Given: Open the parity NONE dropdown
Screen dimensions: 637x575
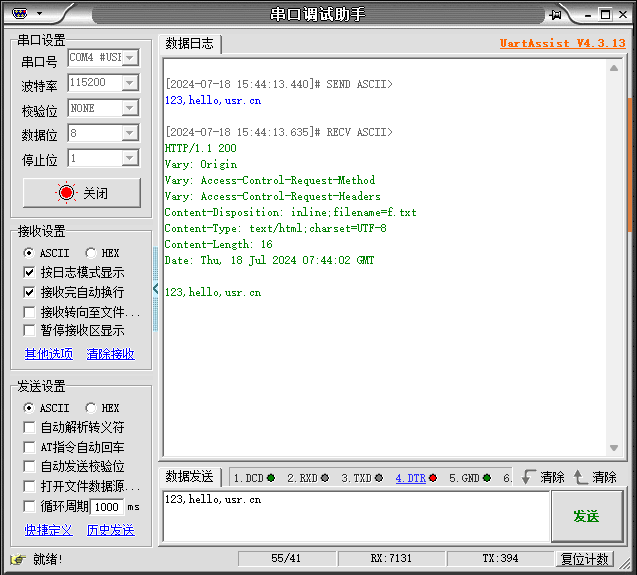Looking at the screenshot, I should [129, 108].
